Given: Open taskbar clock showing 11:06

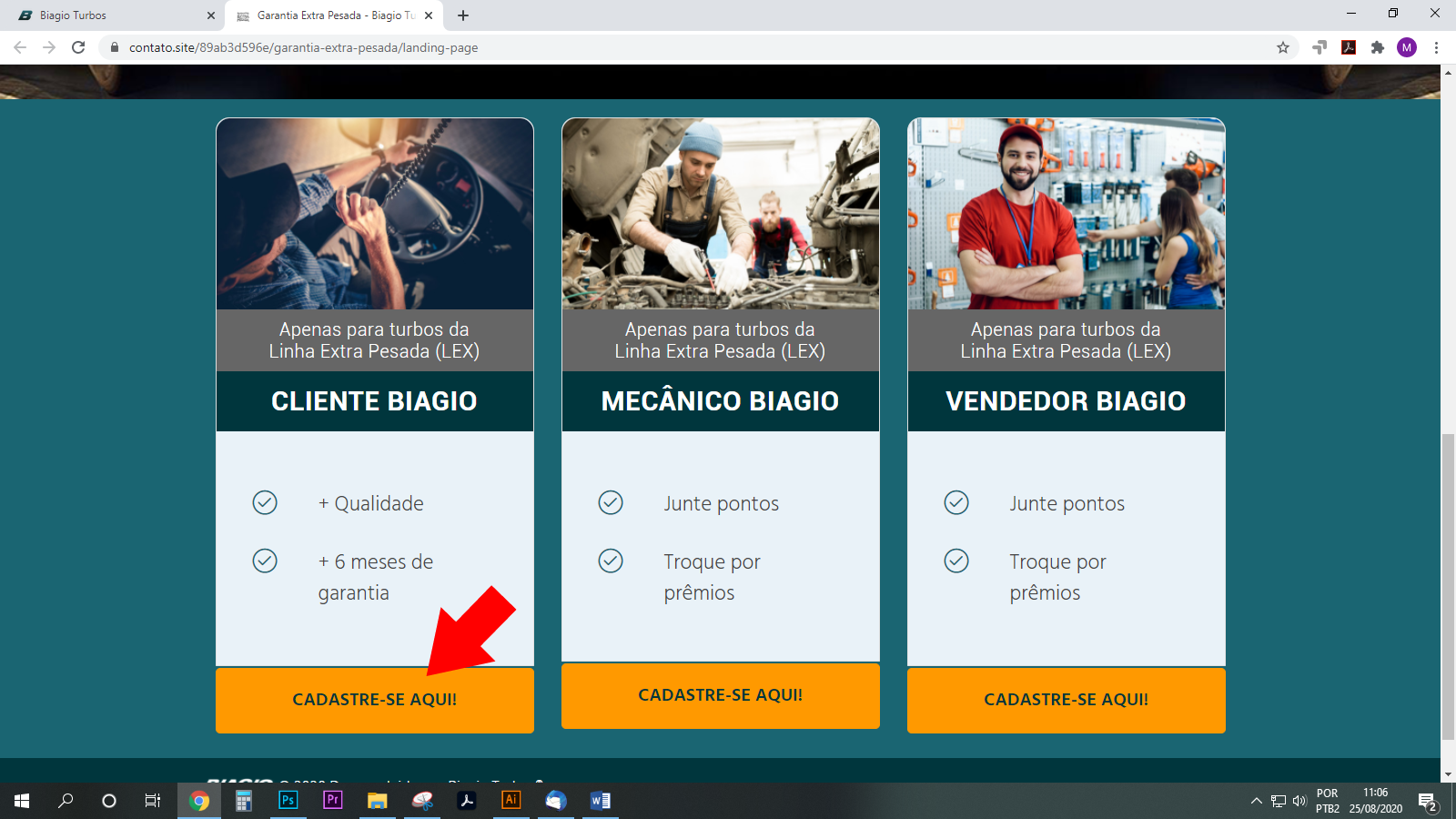Looking at the screenshot, I should click(1376, 801).
